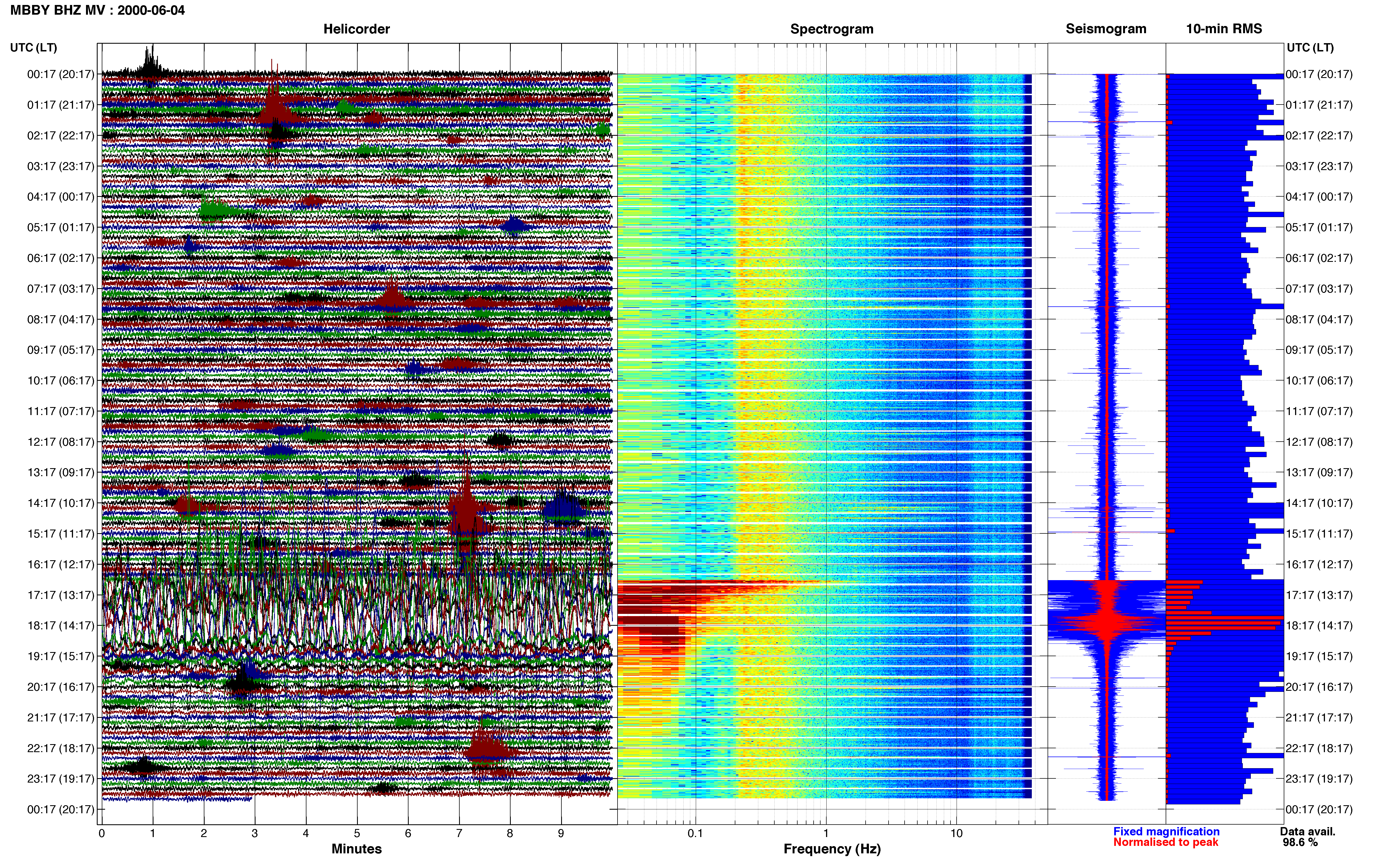Click the 'Data avail.' label

pyautogui.click(x=1308, y=831)
